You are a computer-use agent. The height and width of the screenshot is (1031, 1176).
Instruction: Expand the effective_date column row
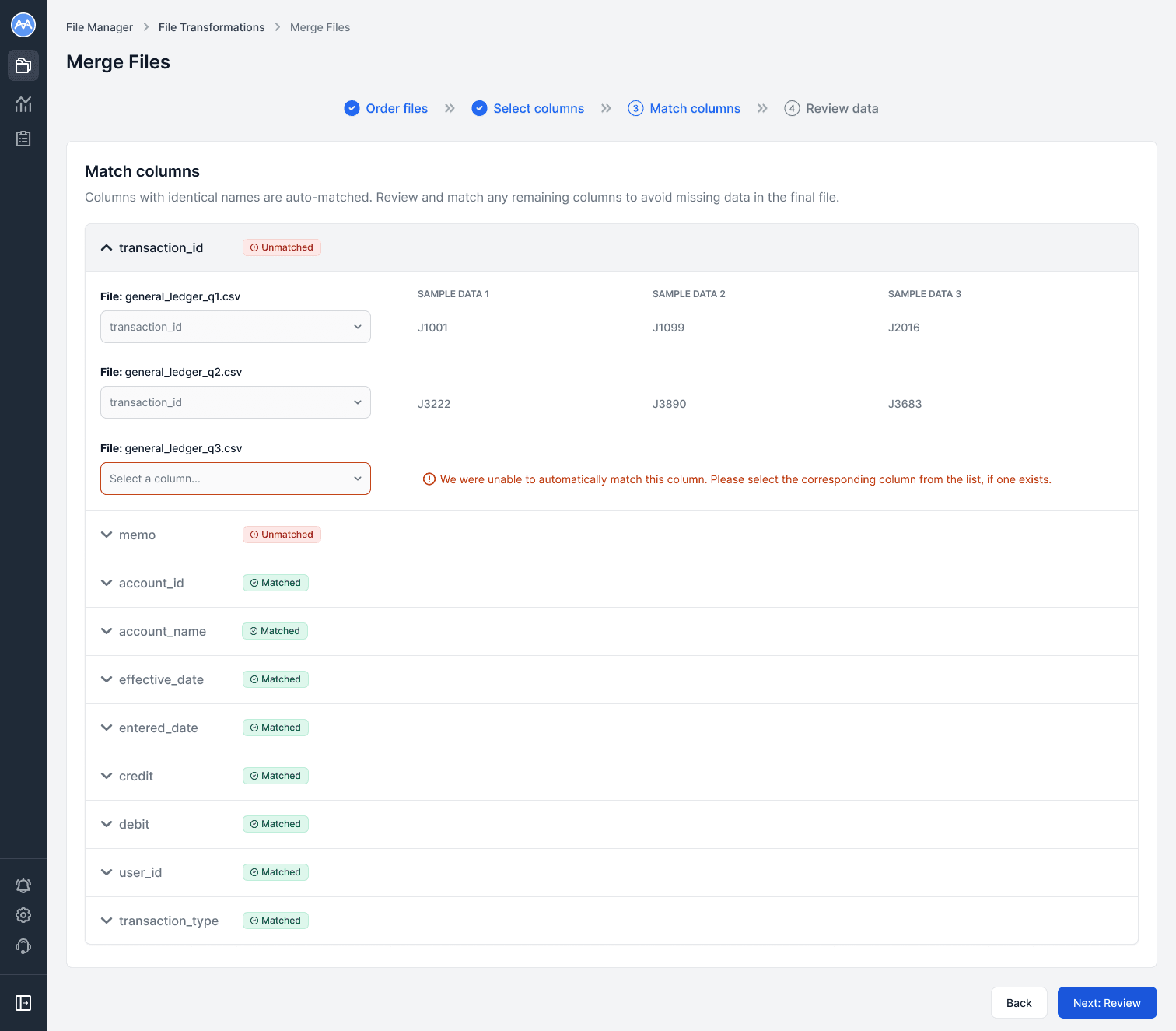click(611, 679)
